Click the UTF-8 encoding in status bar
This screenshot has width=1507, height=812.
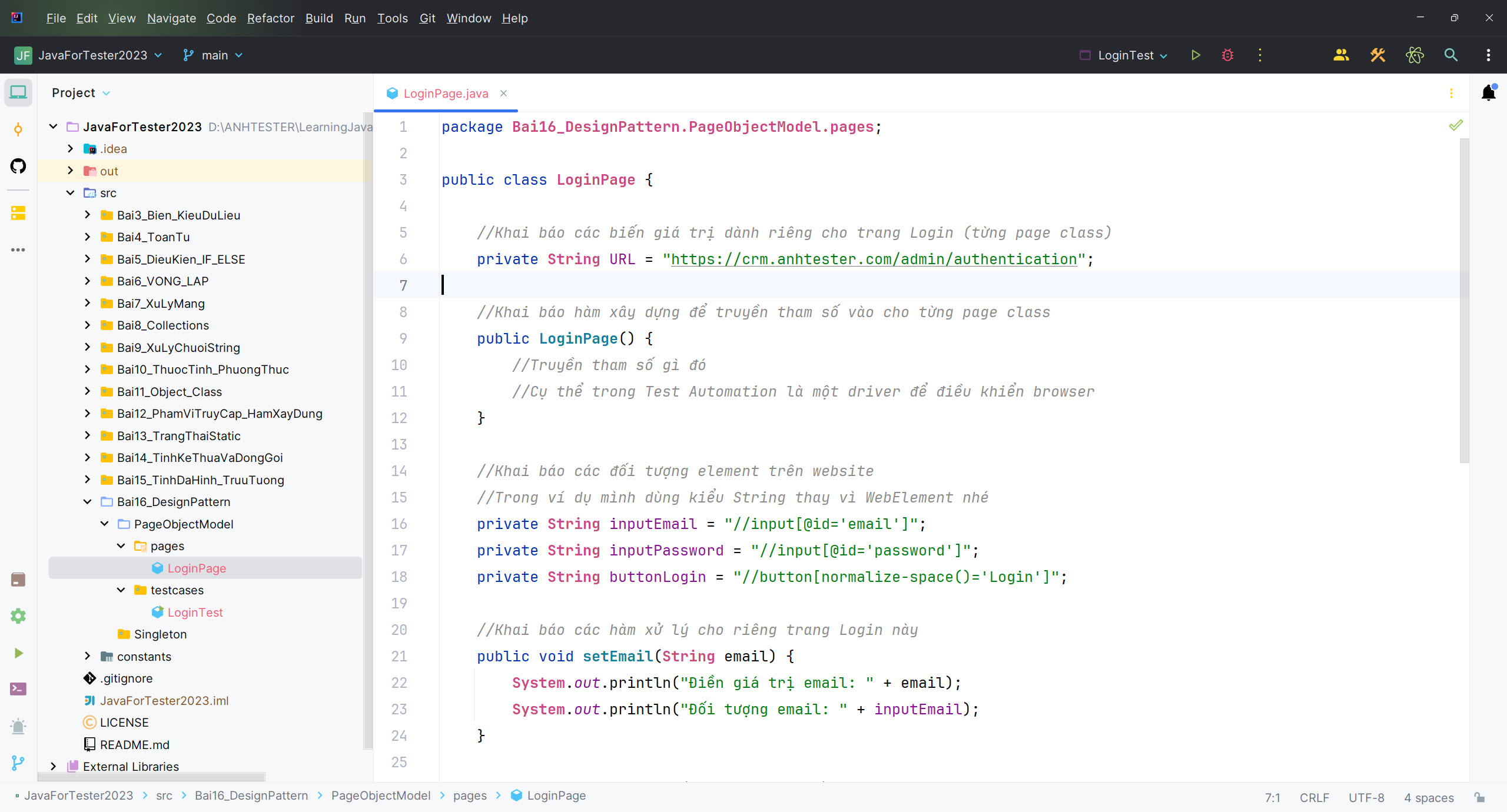coord(1366,797)
